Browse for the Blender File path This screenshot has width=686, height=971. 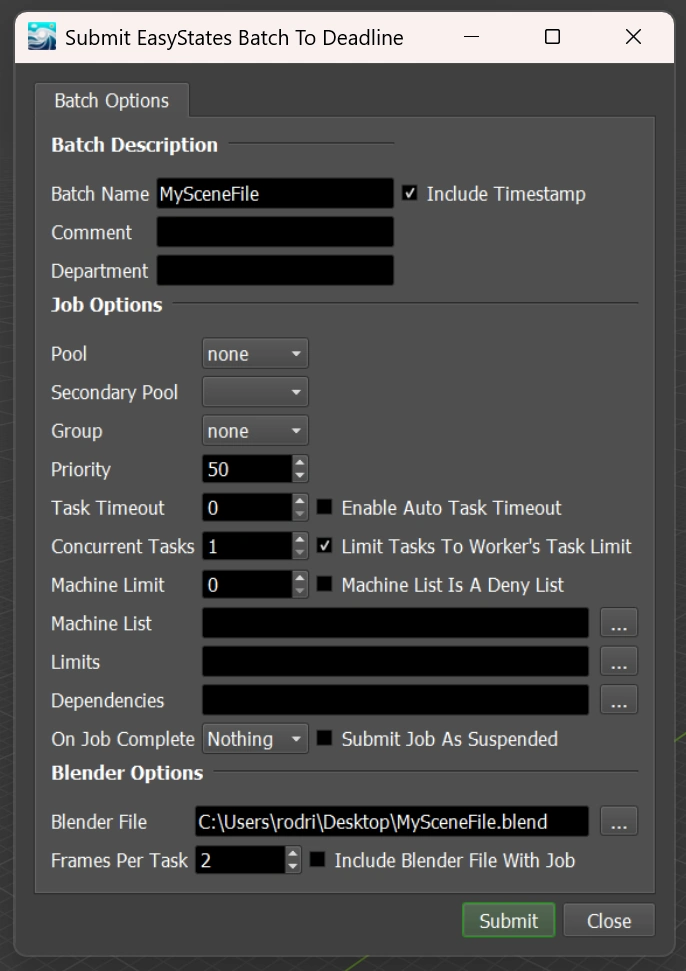618,822
